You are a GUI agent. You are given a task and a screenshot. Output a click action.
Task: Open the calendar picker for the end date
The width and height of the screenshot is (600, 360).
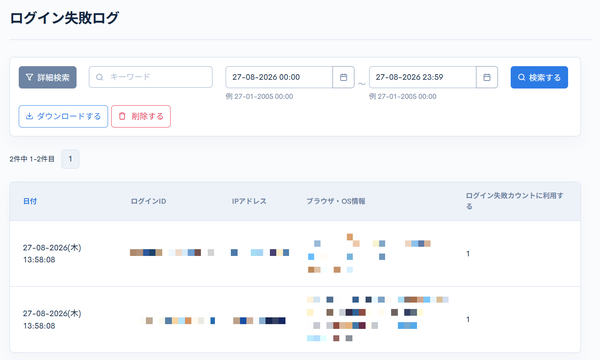coord(487,77)
